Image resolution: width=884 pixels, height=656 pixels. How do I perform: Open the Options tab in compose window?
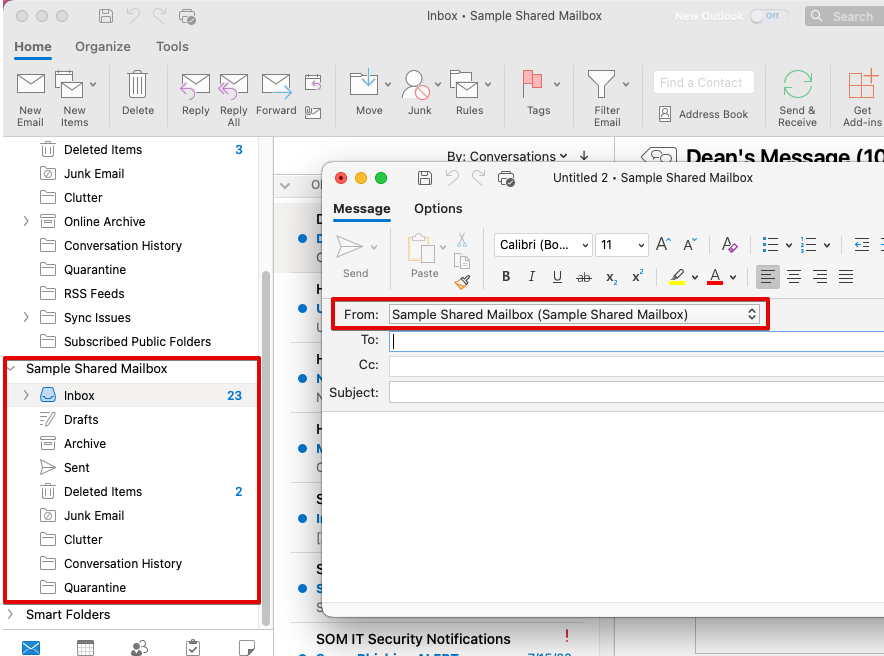438,208
